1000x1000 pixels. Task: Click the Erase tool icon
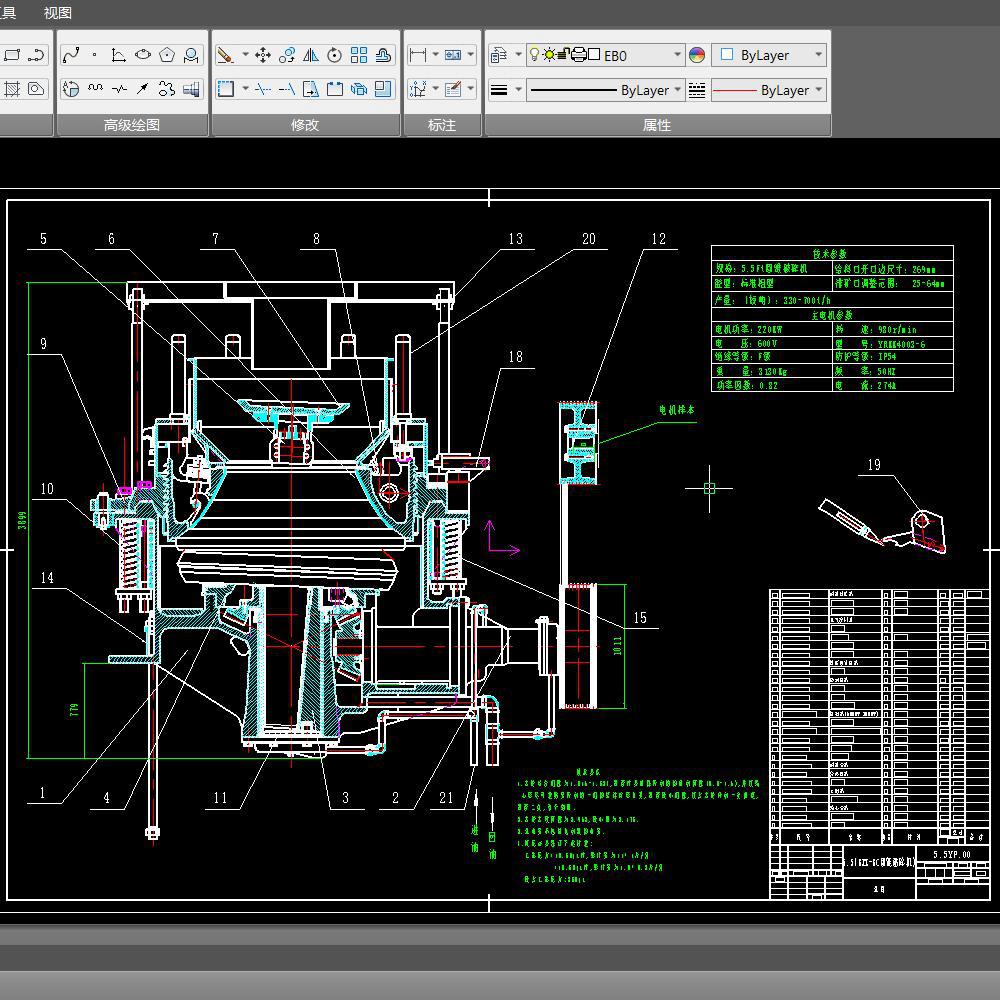pos(226,55)
